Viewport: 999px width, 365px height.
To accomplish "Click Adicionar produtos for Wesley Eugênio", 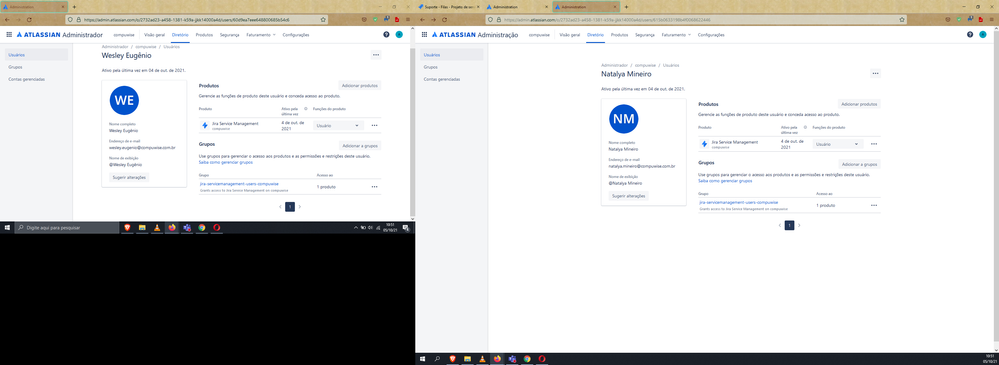I will tap(360, 85).
